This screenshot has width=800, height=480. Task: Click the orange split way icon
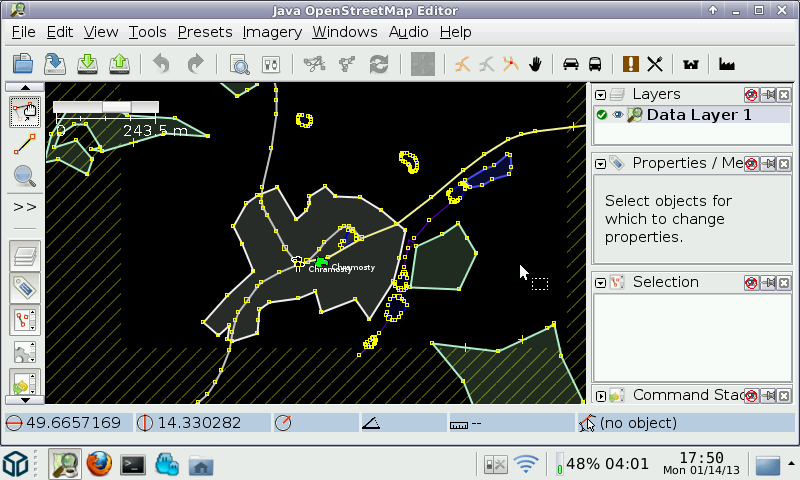tap(462, 64)
